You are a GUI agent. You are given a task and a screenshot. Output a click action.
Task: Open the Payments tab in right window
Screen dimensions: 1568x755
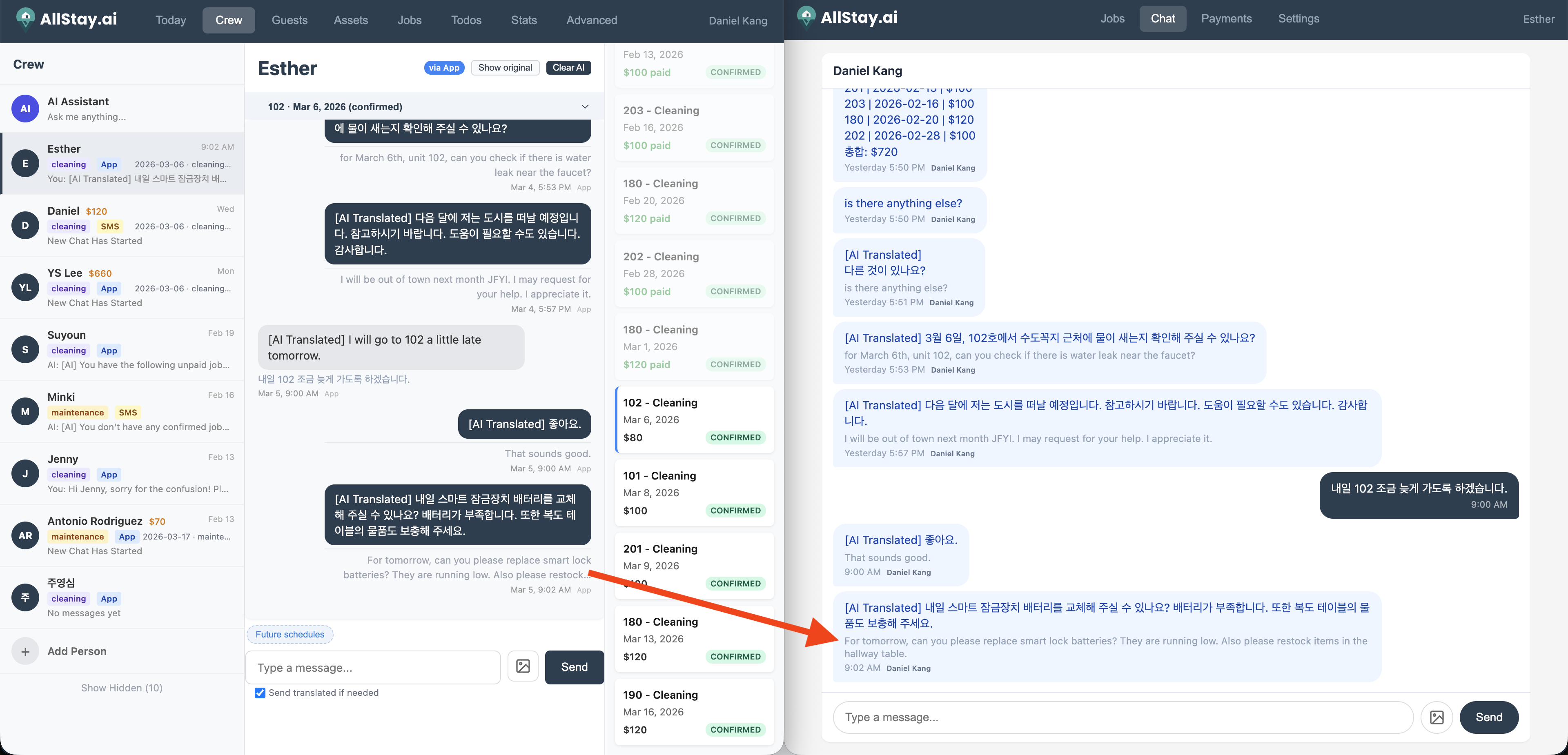(1226, 18)
